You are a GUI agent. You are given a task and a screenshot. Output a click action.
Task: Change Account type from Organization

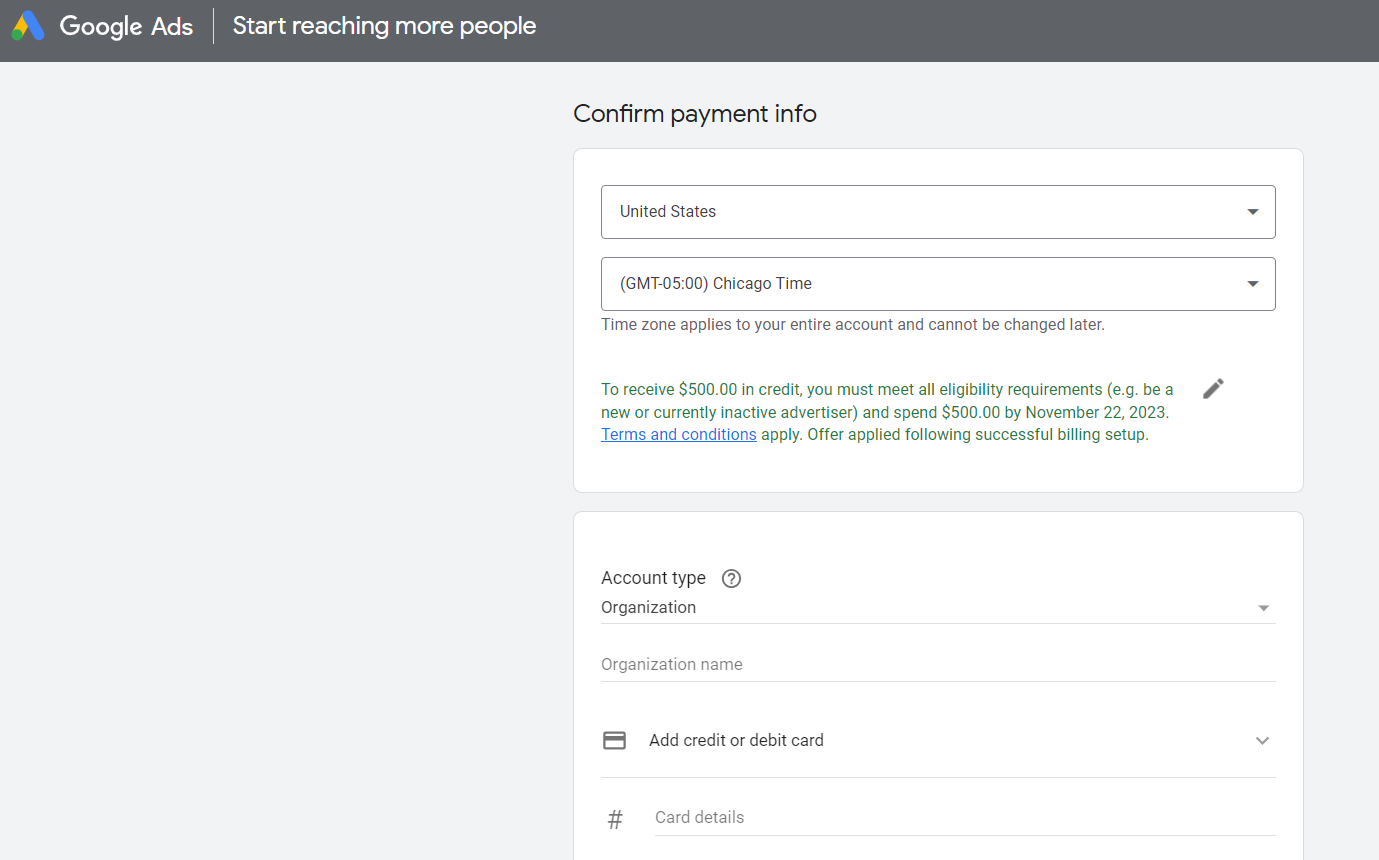pyautogui.click(x=938, y=607)
